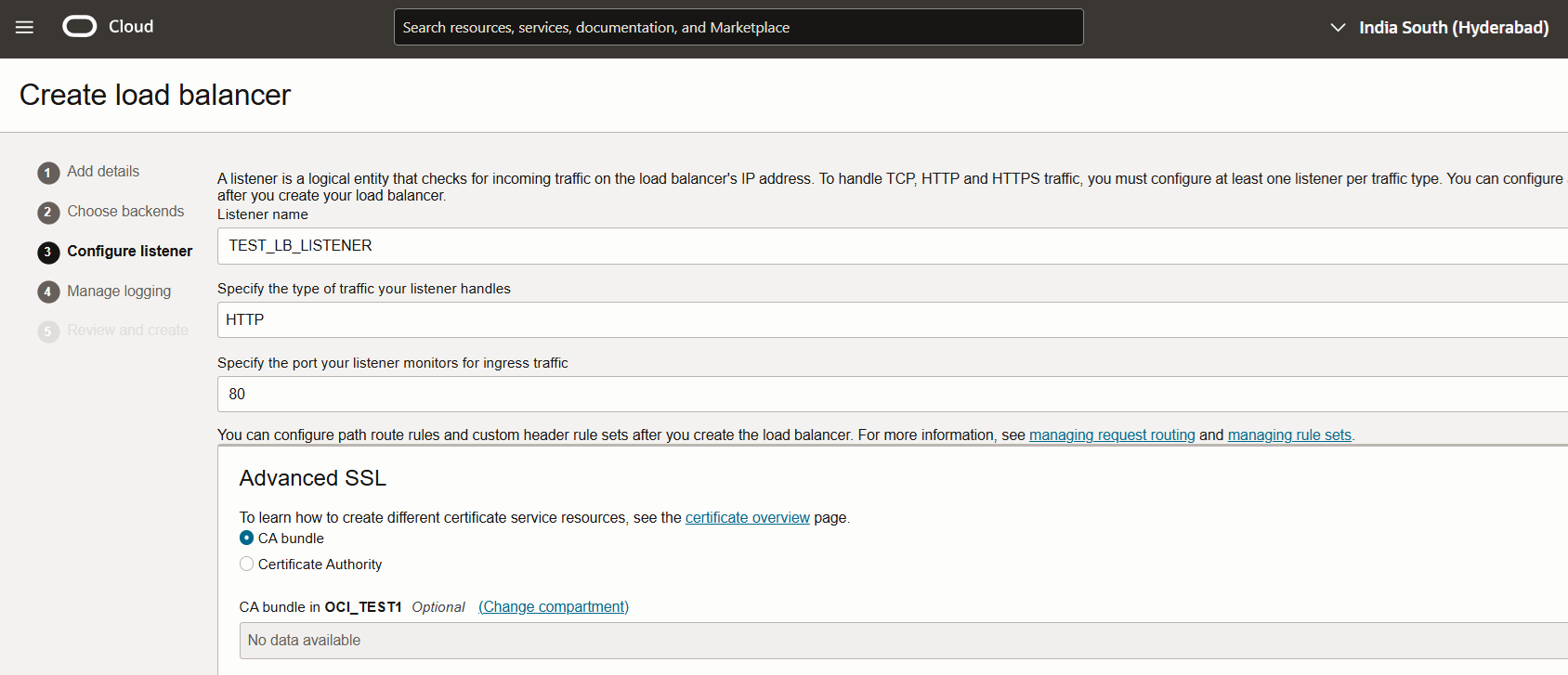Click the Listener name input field
This screenshot has width=1568, height=675.
click(892, 246)
